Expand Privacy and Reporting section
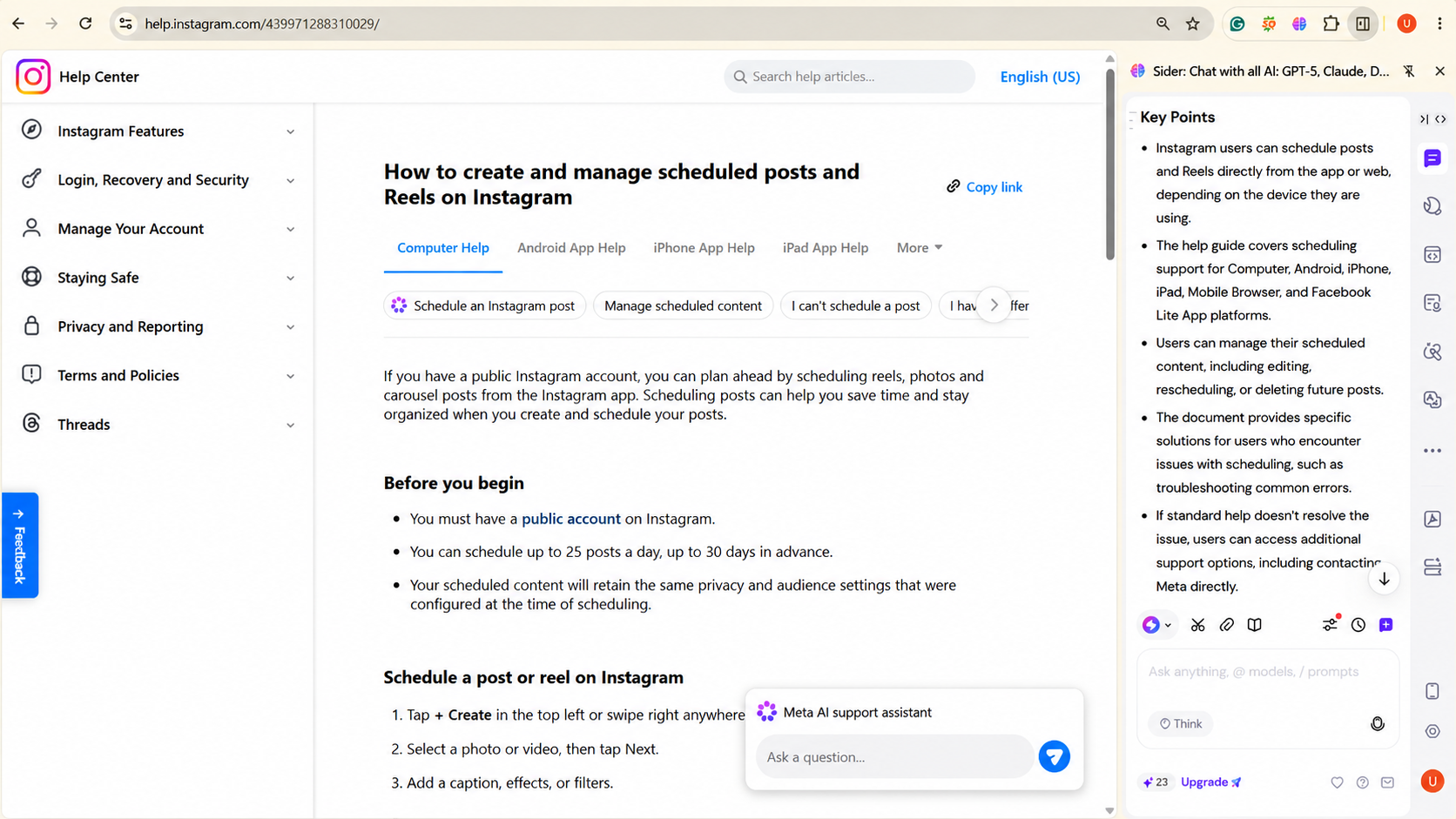 [x=157, y=326]
